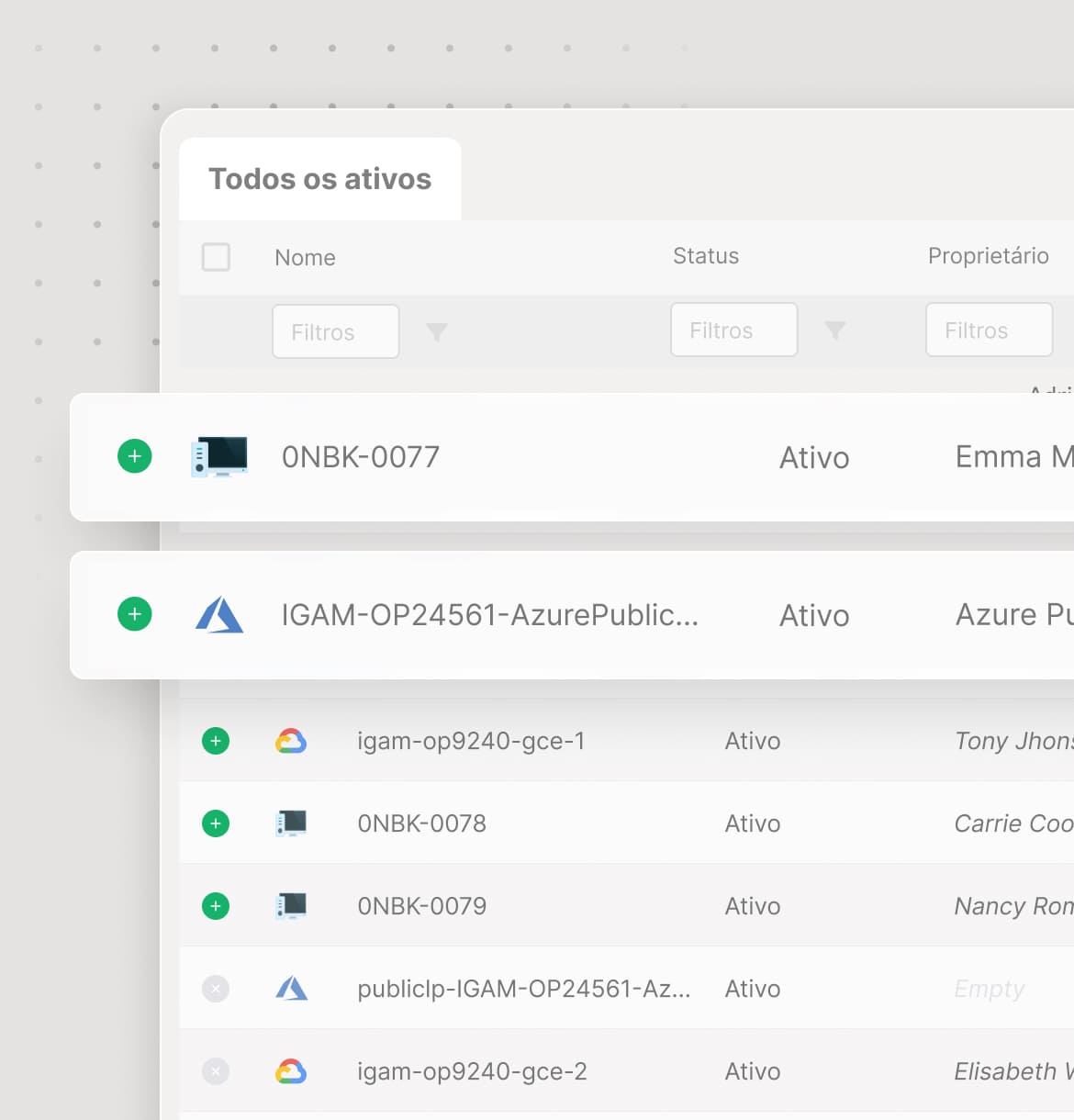Click Ativo status of 0NBK-0078

click(753, 823)
